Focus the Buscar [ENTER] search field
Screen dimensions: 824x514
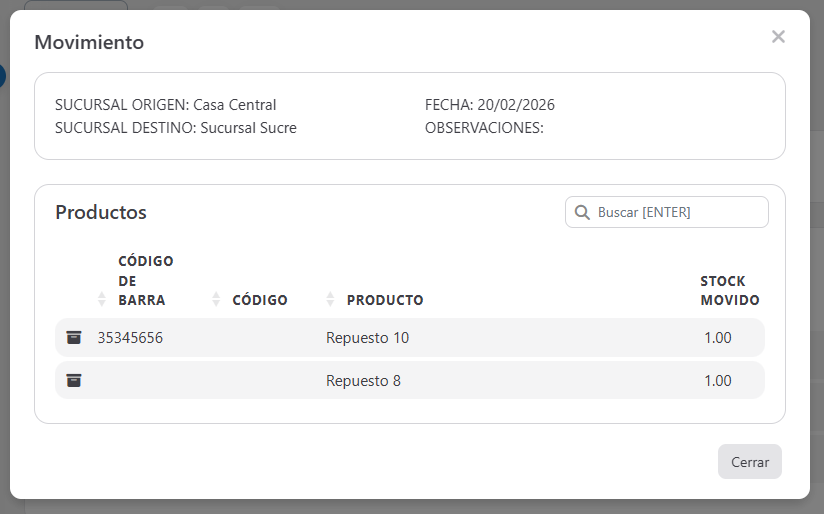(x=678, y=212)
